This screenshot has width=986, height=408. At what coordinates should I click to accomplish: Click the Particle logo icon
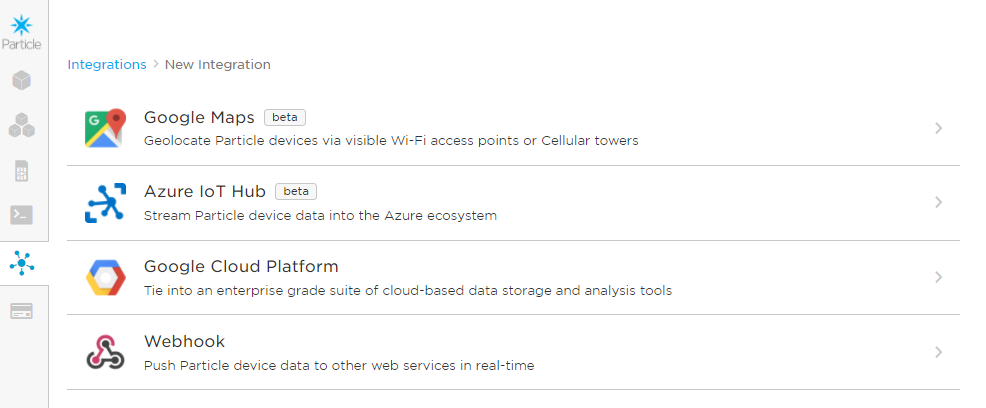22,24
